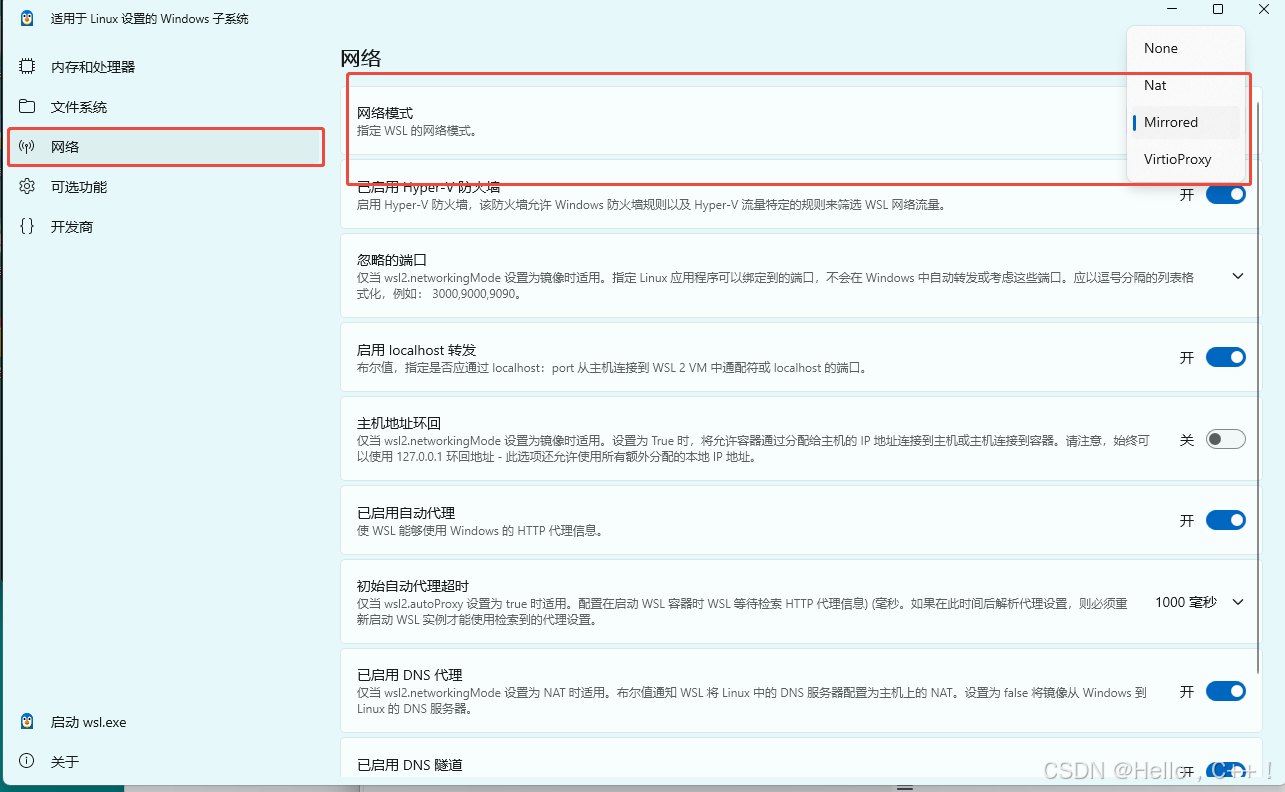Screen dimensions: 1285x792
Task: Disable the Hyper-V 防火墙 toggle
Action: click(x=1225, y=194)
